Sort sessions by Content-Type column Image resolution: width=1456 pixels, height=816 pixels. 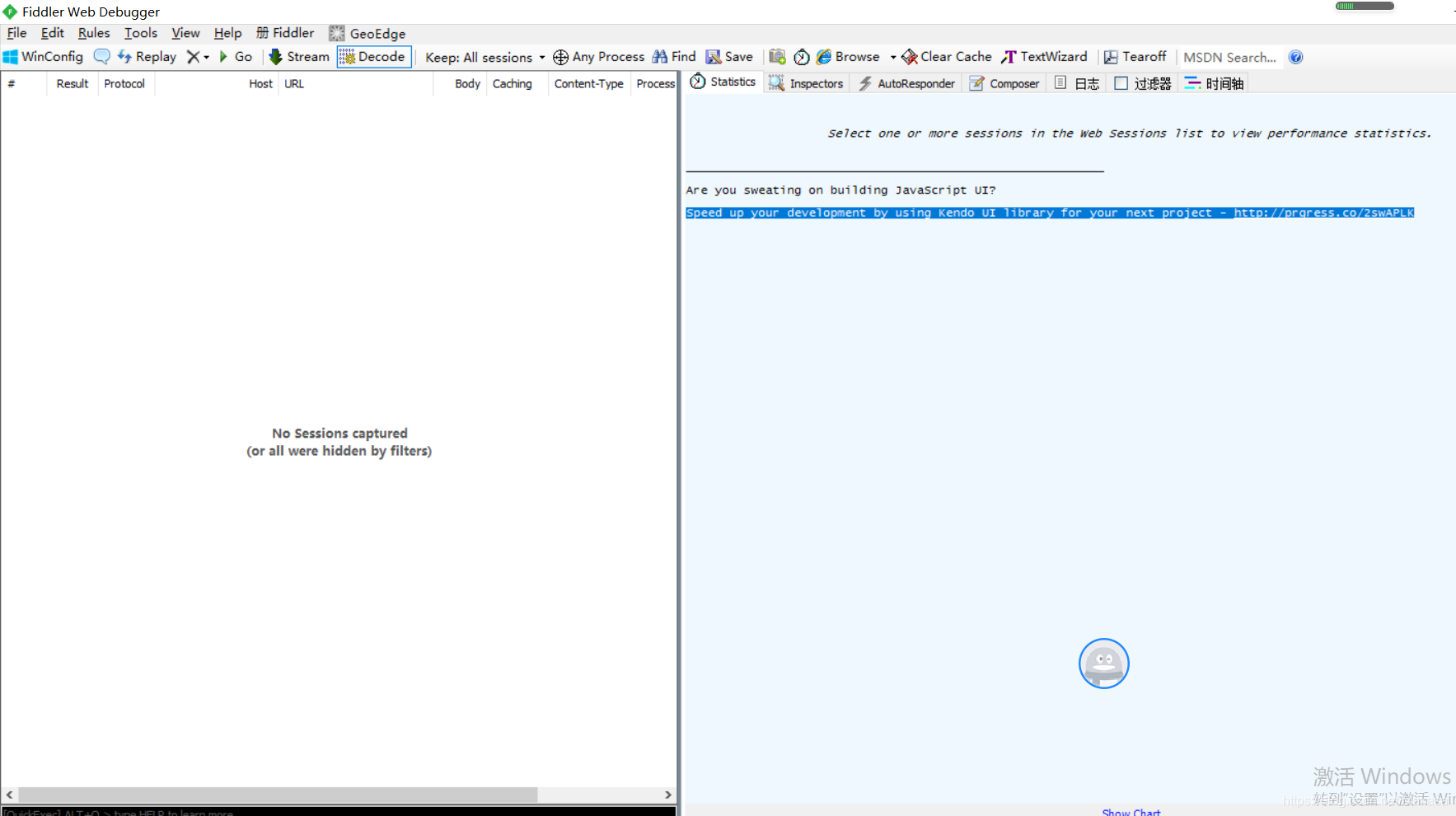[589, 83]
